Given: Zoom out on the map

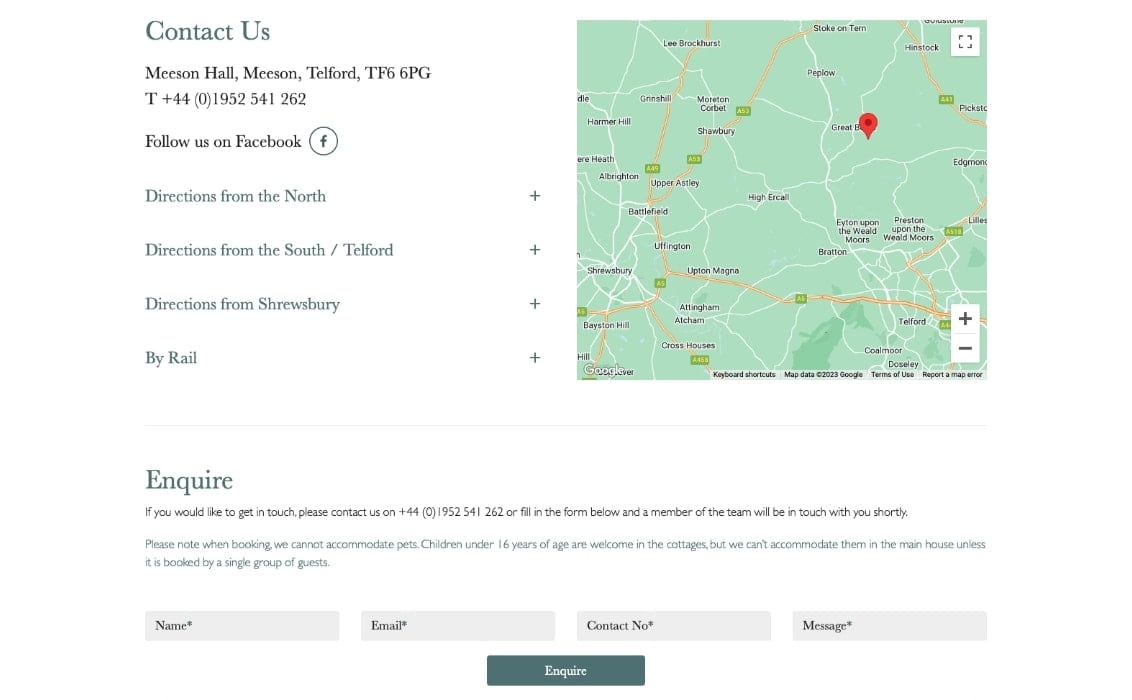Looking at the screenshot, I should tap(965, 349).
